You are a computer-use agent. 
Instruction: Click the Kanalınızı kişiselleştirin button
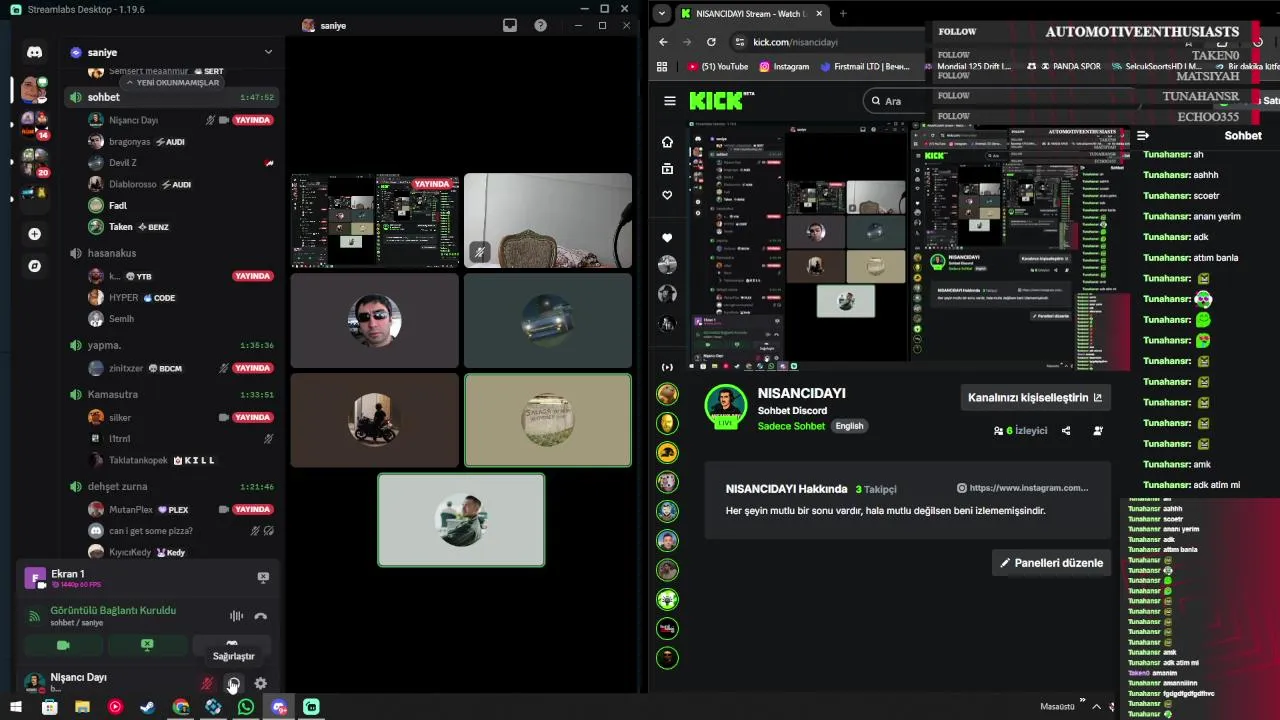[x=1035, y=397]
